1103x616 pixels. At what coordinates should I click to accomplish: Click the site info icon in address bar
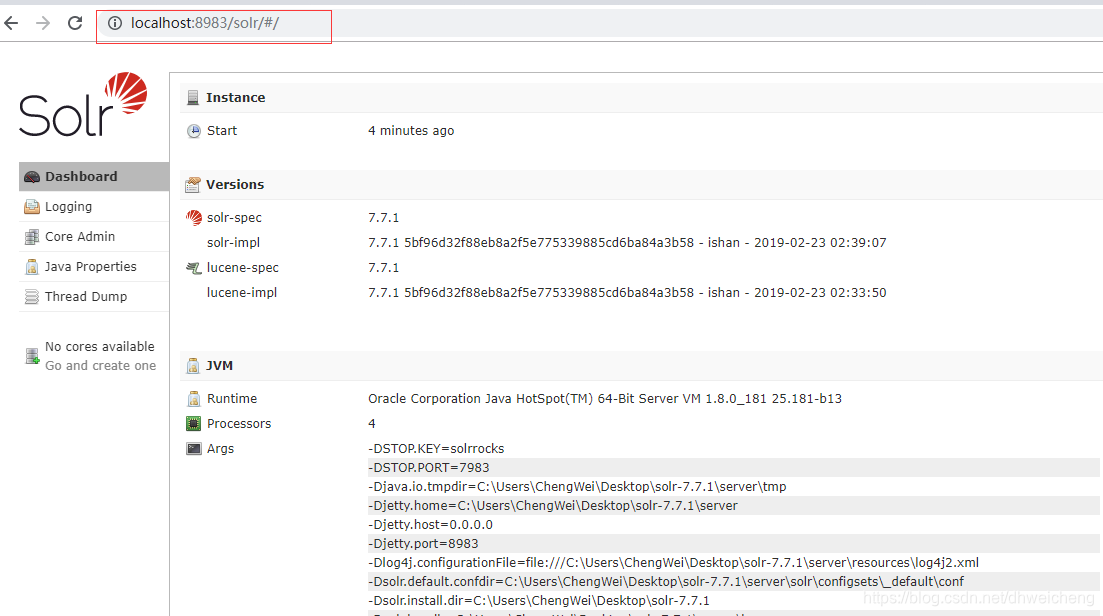[115, 23]
